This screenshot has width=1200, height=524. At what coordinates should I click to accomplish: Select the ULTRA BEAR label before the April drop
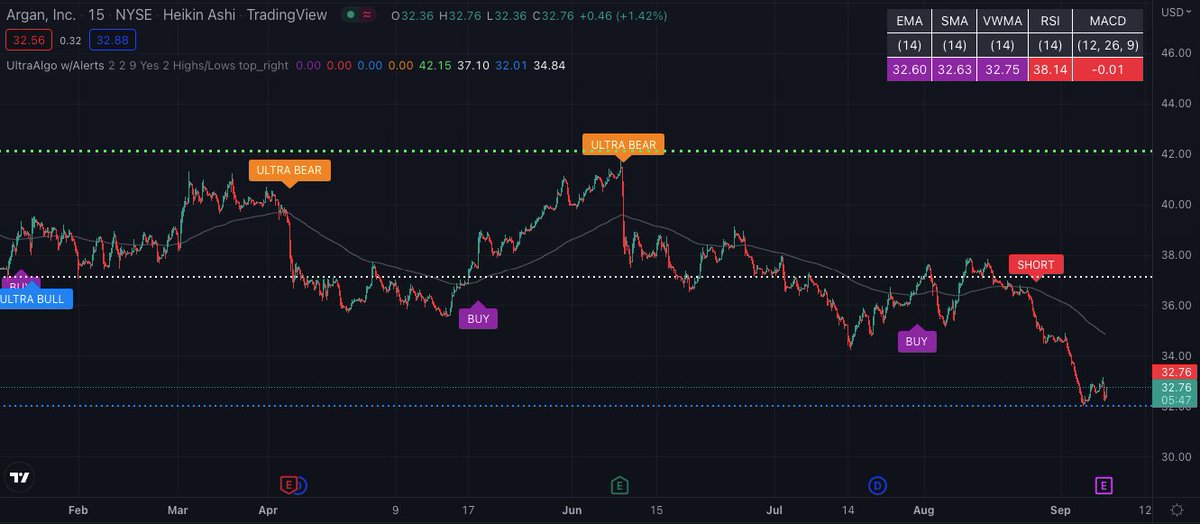click(289, 172)
